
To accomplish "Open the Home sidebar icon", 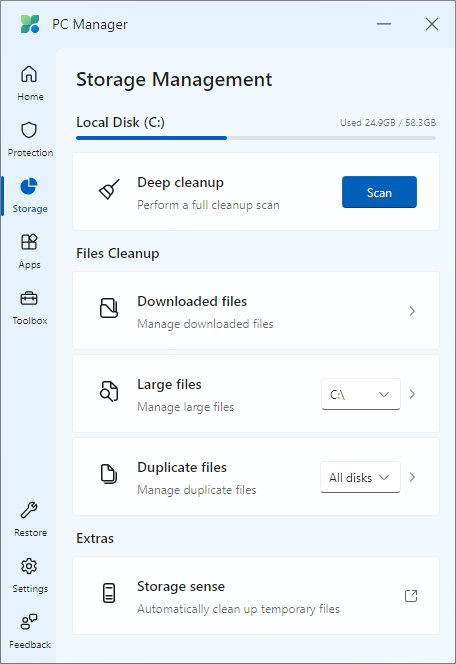I will click(29, 75).
